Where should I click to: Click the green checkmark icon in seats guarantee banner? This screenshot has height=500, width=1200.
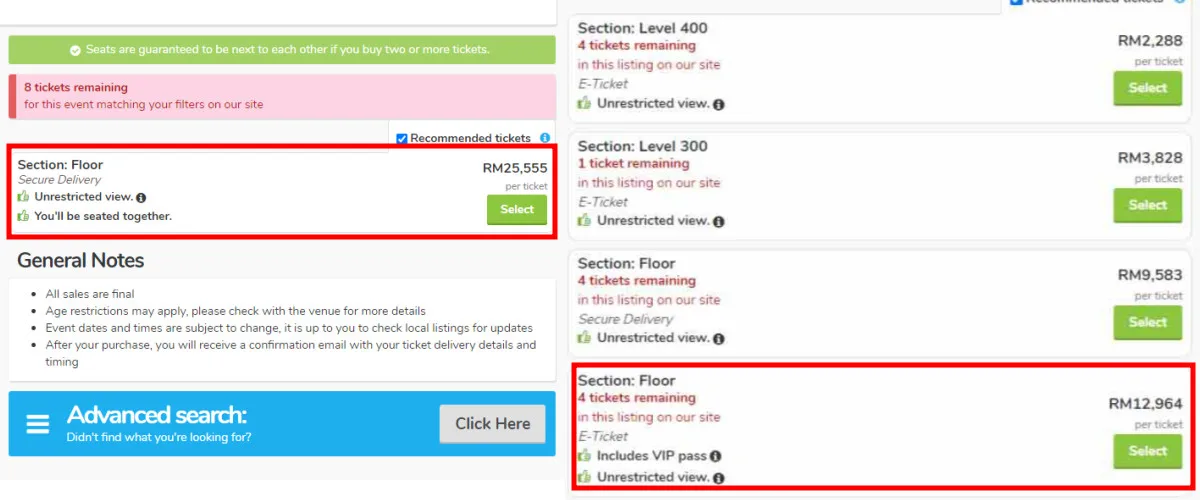[75, 50]
